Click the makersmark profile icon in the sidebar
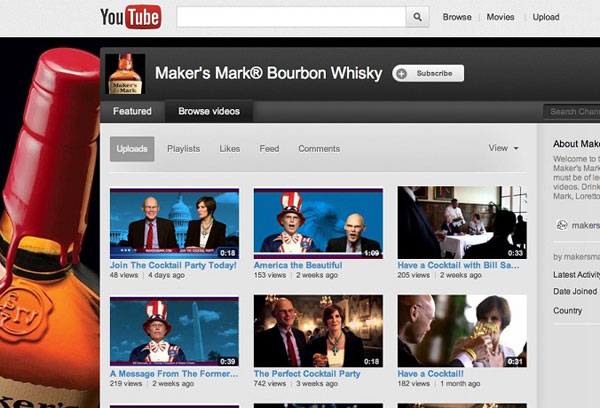600x408 pixels. (x=562, y=225)
